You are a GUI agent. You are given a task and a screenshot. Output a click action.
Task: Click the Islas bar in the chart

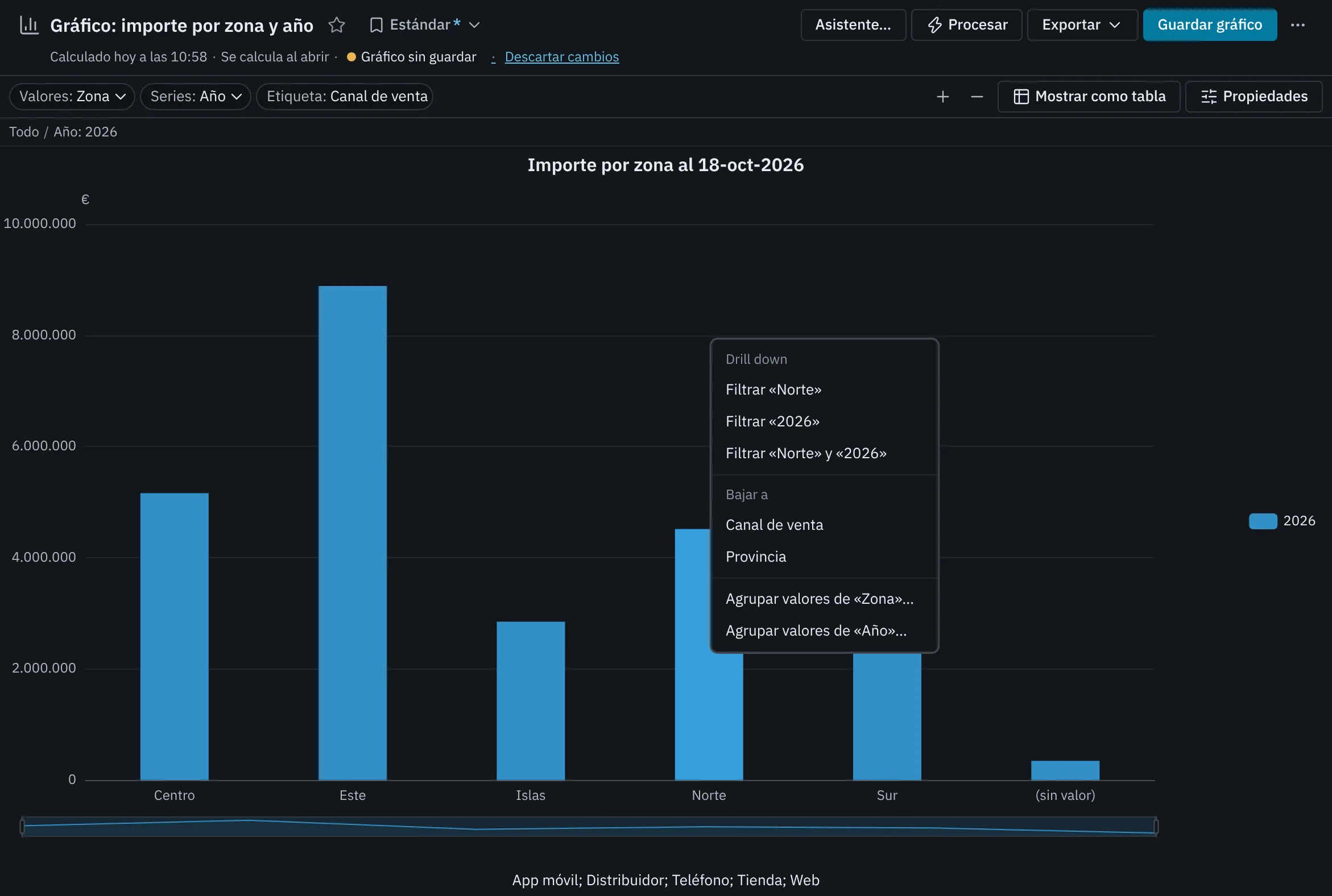pos(531,701)
